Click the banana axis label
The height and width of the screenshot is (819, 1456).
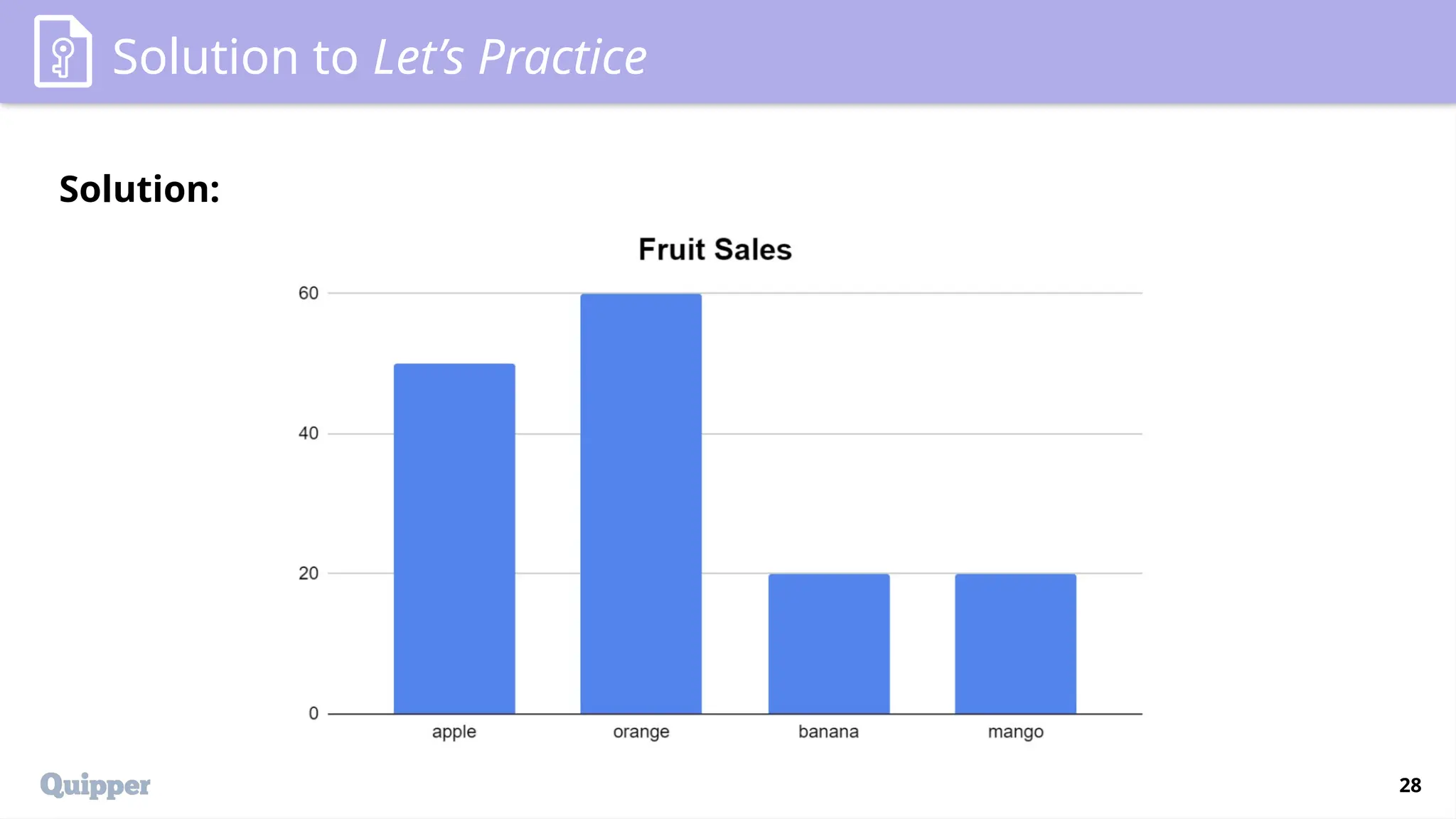point(828,732)
